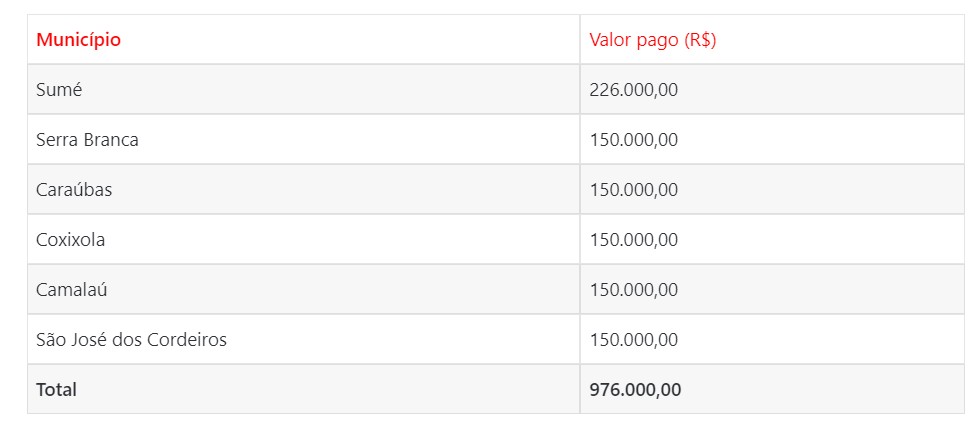The height and width of the screenshot is (445, 977).
Task: Select the value beside Camalaú
Action: [x=772, y=289]
